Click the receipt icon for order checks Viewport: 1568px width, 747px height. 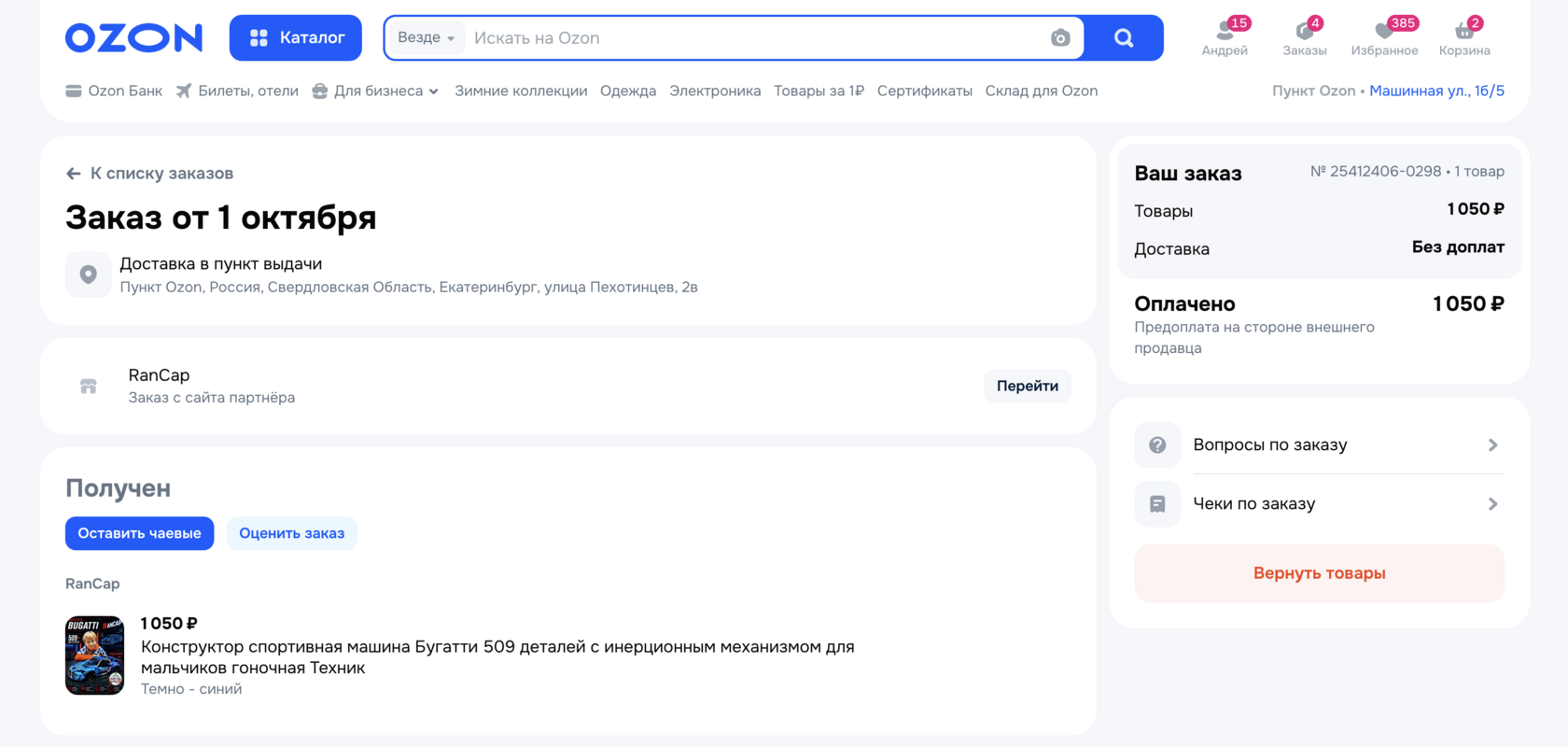point(1157,504)
